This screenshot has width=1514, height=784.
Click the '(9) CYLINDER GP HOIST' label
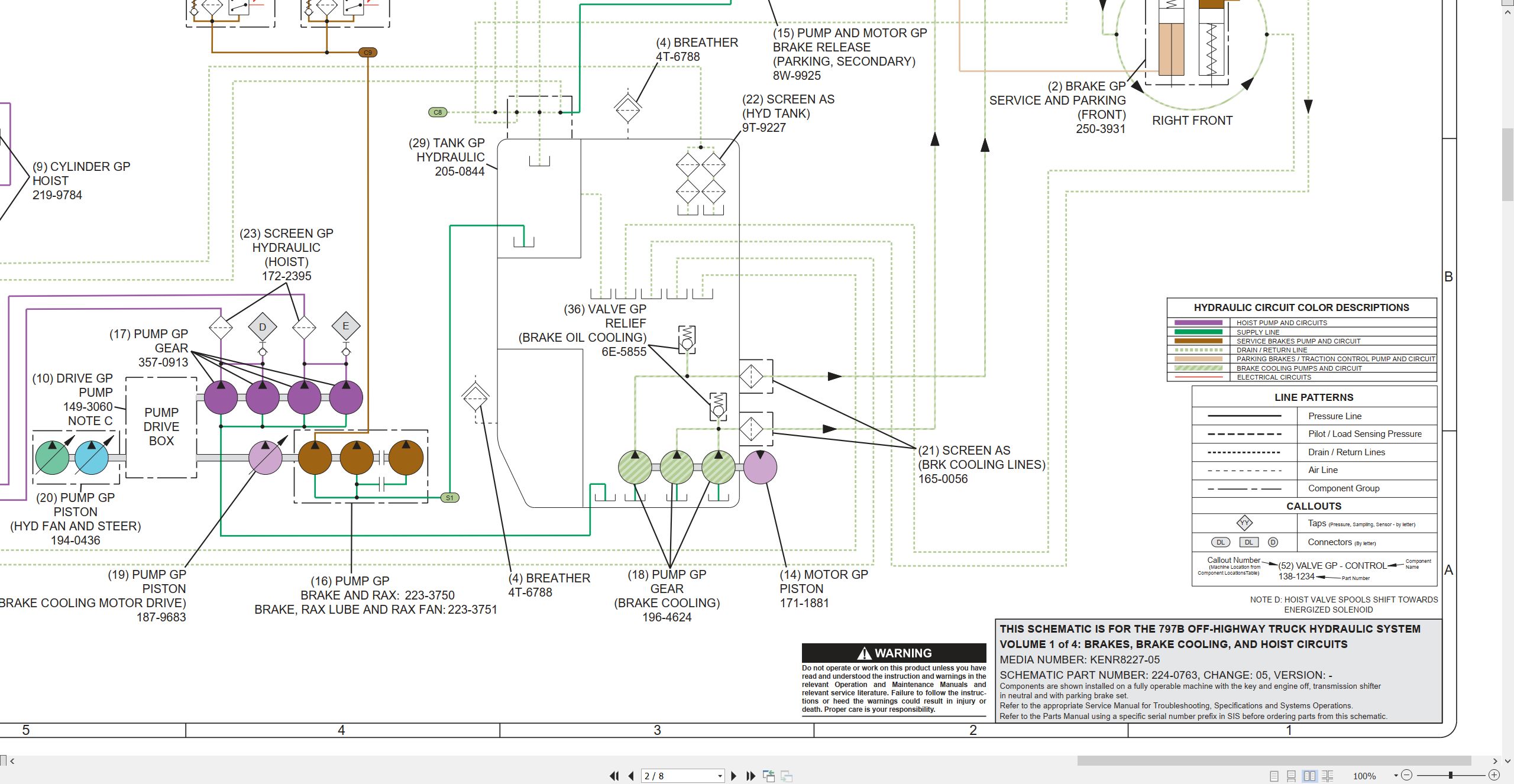point(81,181)
